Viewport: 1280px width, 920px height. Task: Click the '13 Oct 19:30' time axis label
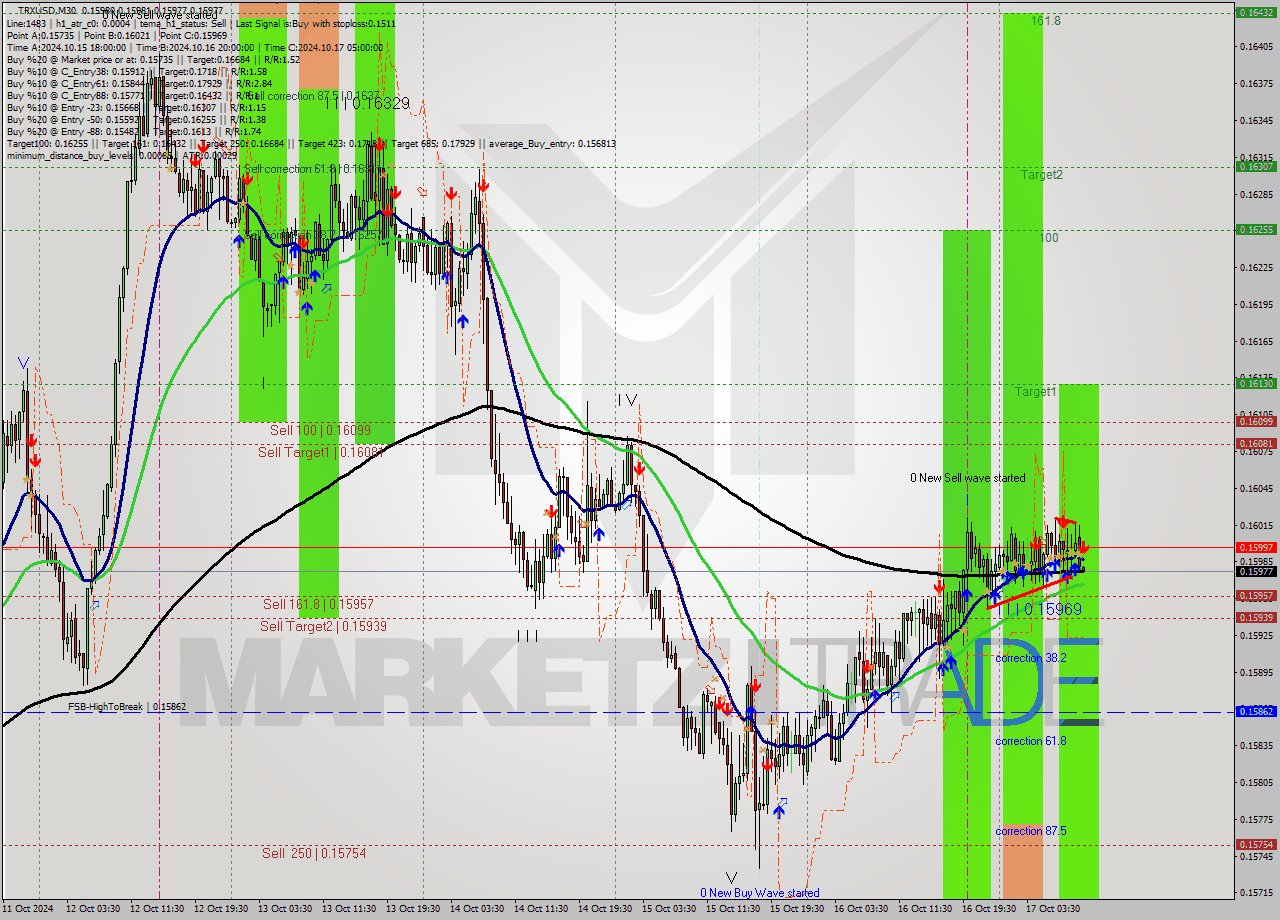coord(413,909)
